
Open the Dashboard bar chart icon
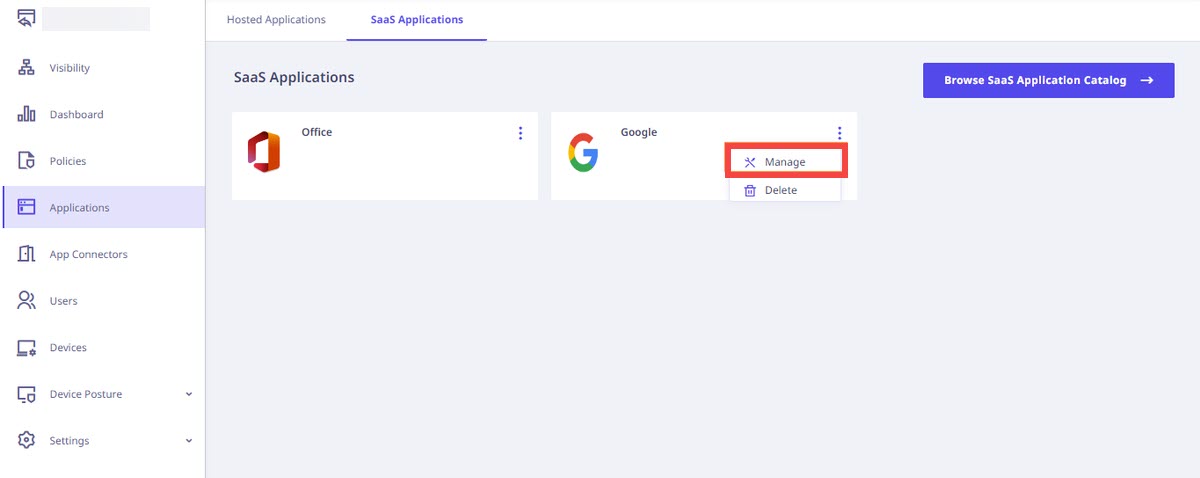(x=27, y=114)
